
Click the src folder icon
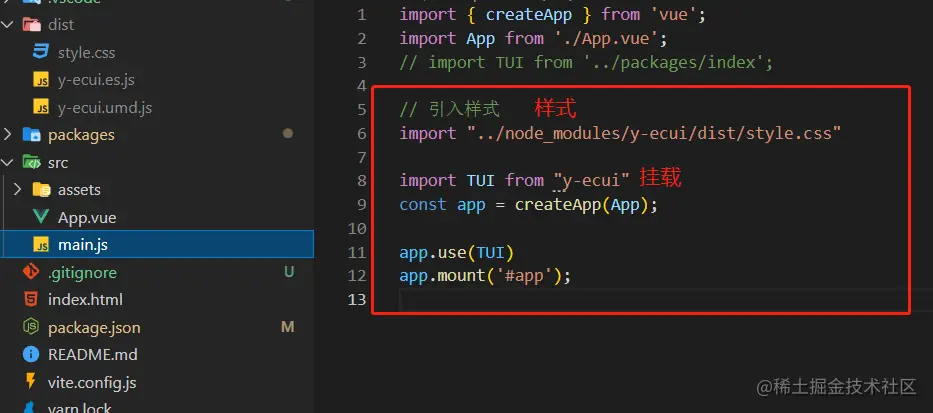pos(31,162)
